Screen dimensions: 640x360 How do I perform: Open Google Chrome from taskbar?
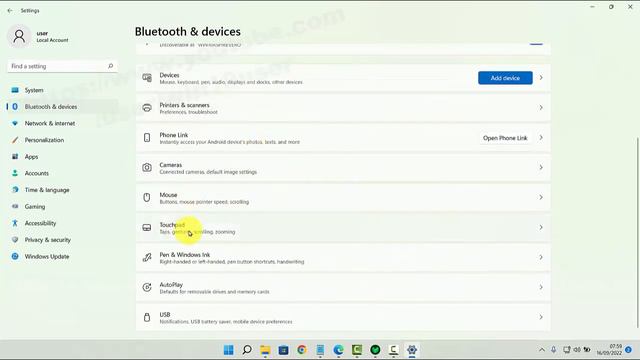[x=302, y=350]
